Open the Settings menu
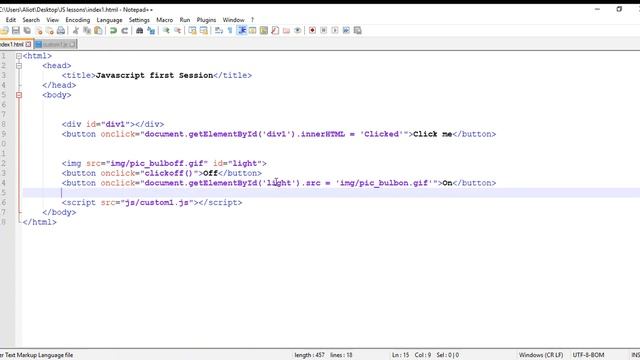 (x=139, y=20)
